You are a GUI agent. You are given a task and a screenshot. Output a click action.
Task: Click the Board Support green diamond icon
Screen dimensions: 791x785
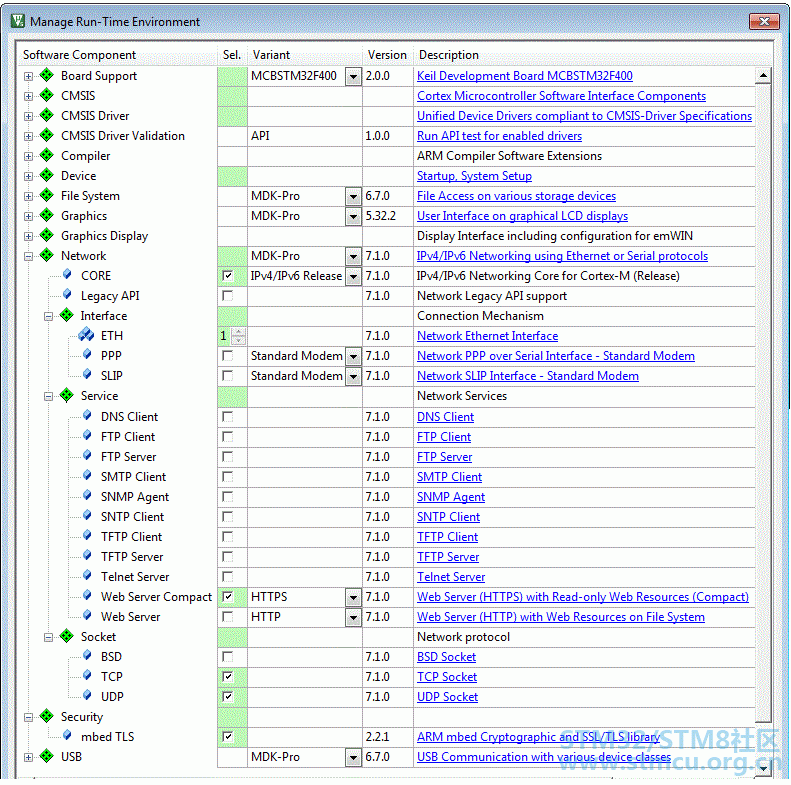pos(47,75)
